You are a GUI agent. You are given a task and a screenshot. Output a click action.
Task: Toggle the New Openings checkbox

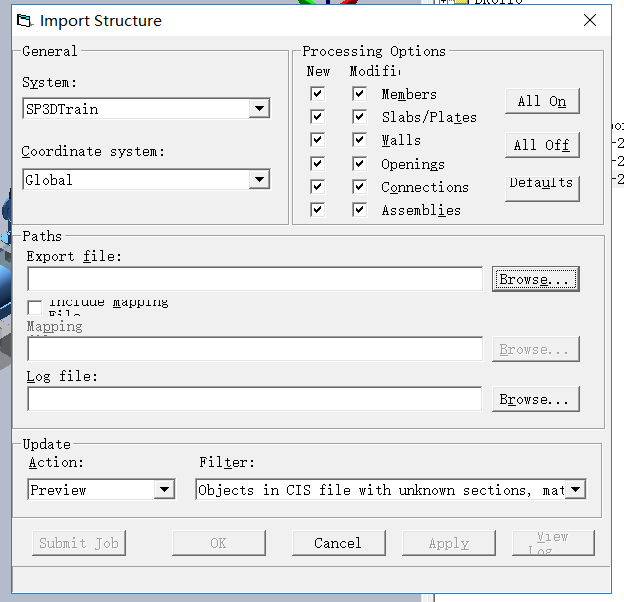tap(318, 164)
